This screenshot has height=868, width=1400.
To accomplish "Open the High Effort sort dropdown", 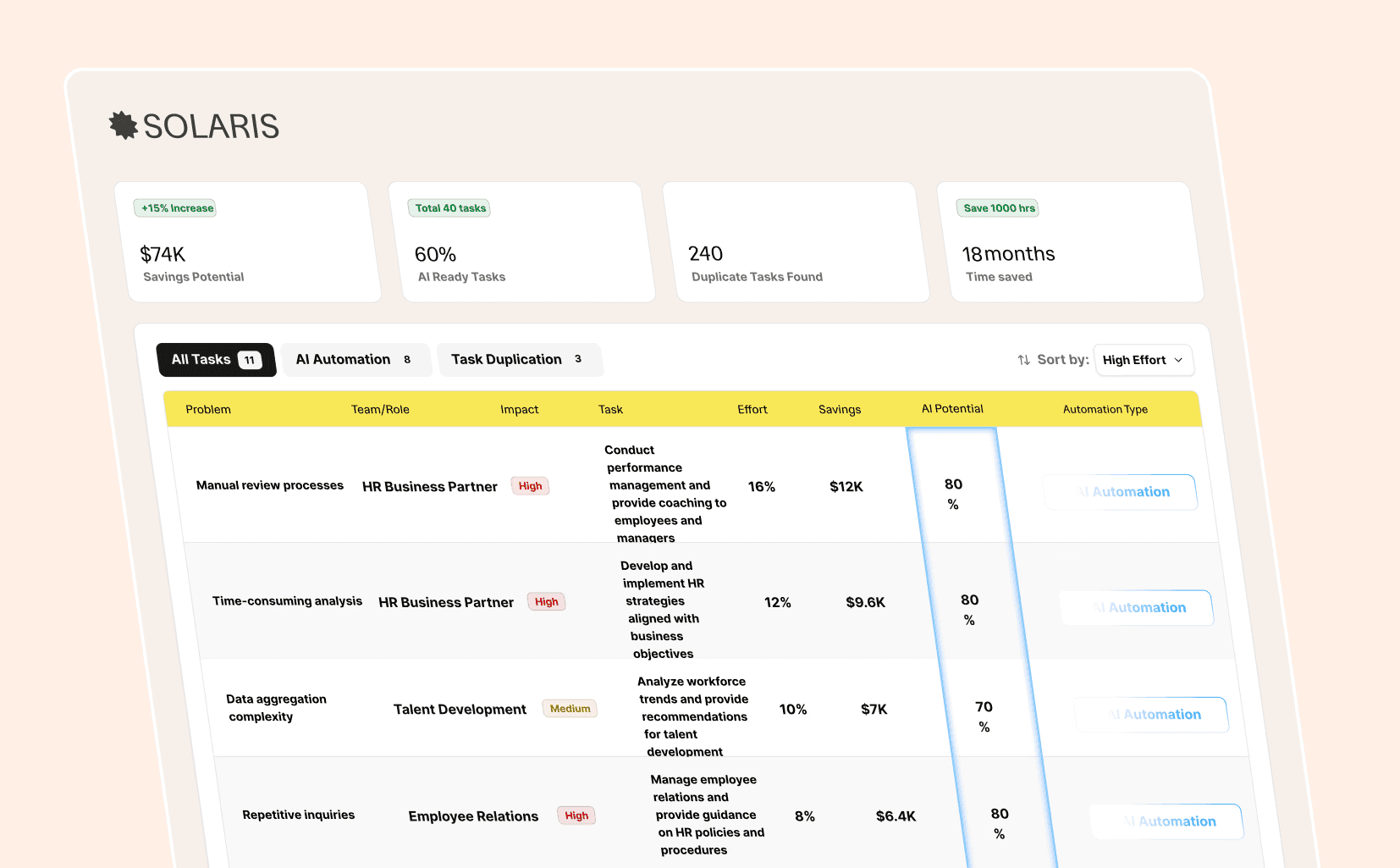I will (1143, 360).
